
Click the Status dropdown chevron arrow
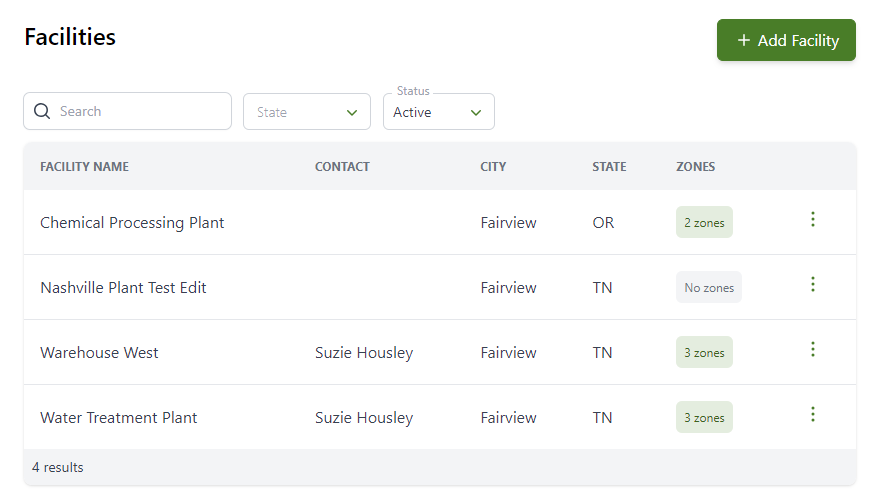[x=476, y=113]
